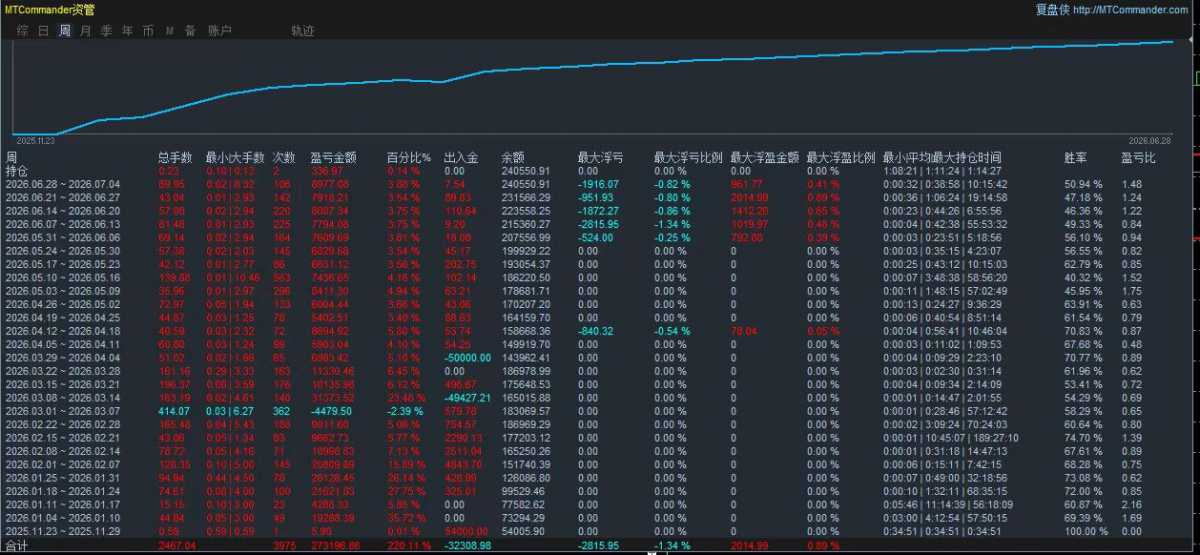Switch to the 币 currency tab

tap(148, 31)
